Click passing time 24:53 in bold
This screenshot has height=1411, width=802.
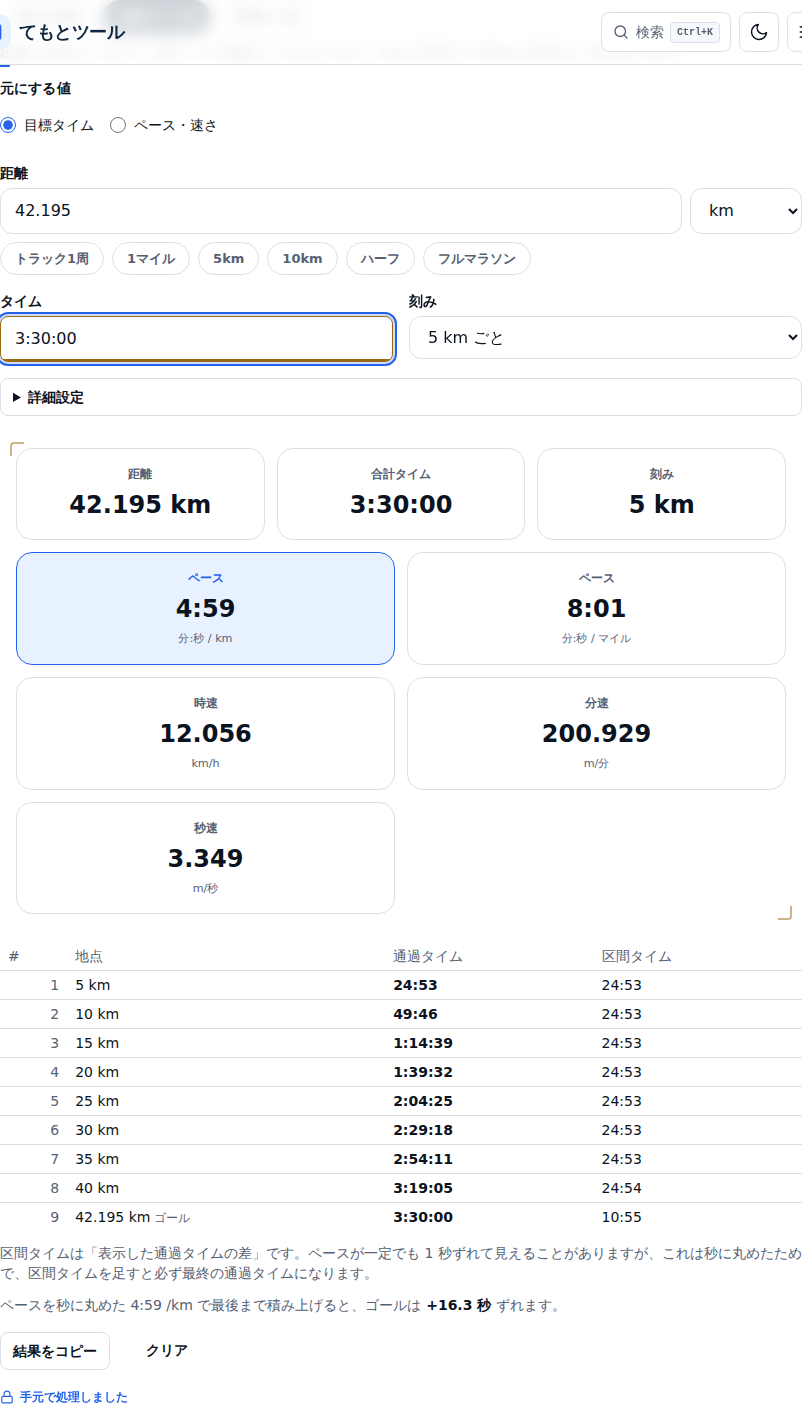415,985
